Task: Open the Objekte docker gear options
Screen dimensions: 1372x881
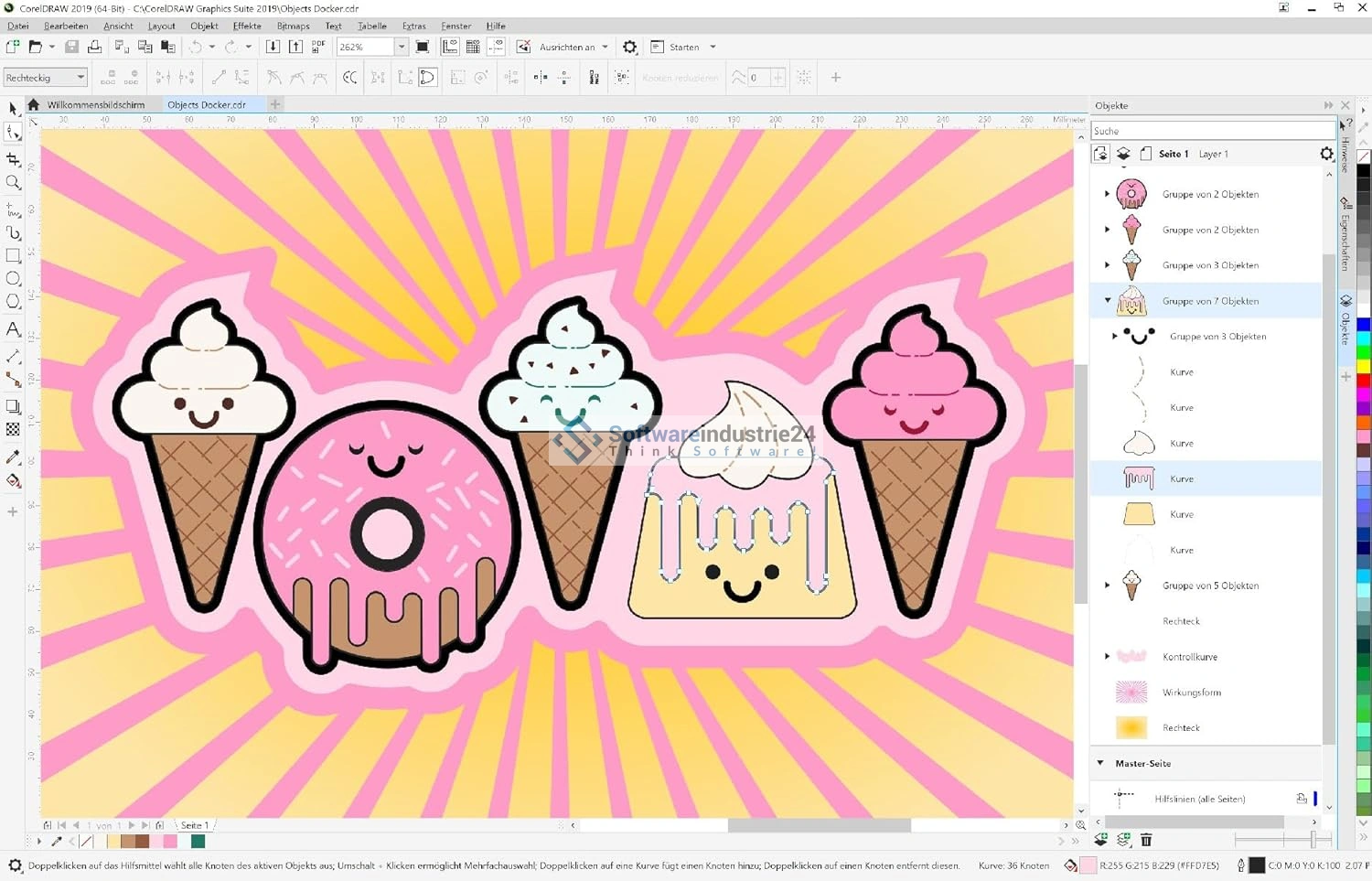Action: (x=1326, y=154)
